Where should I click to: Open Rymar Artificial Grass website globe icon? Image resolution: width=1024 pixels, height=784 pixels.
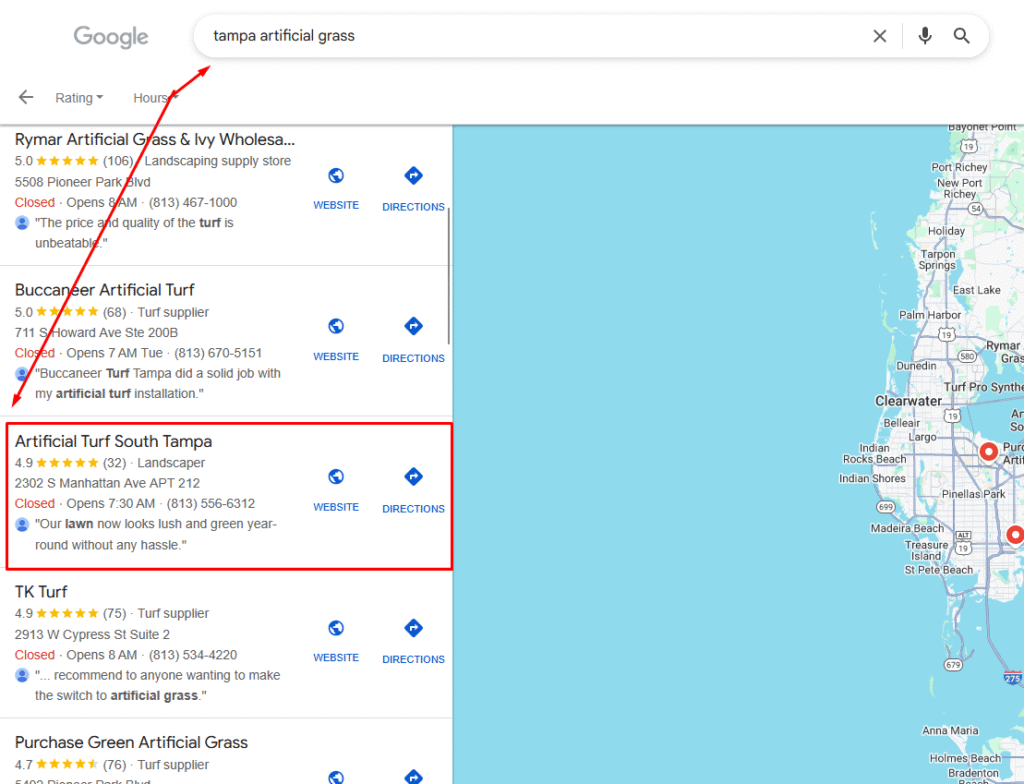click(x=336, y=176)
